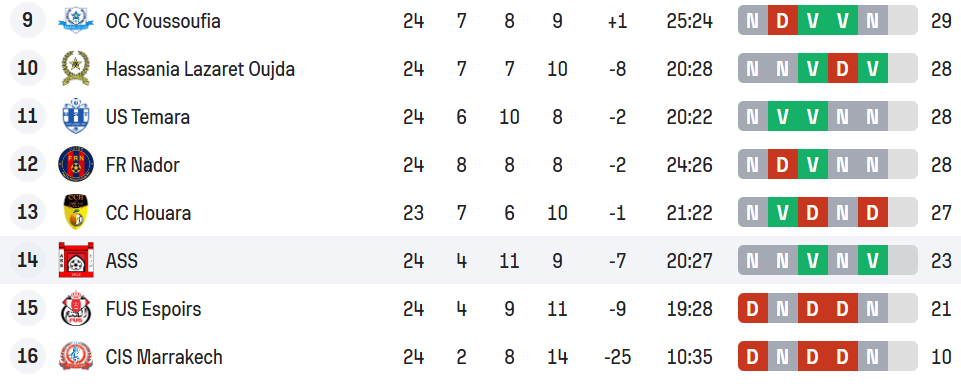The image size is (961, 391).
Task: Click FUS Espoirs first loss form badge
Action: point(753,308)
